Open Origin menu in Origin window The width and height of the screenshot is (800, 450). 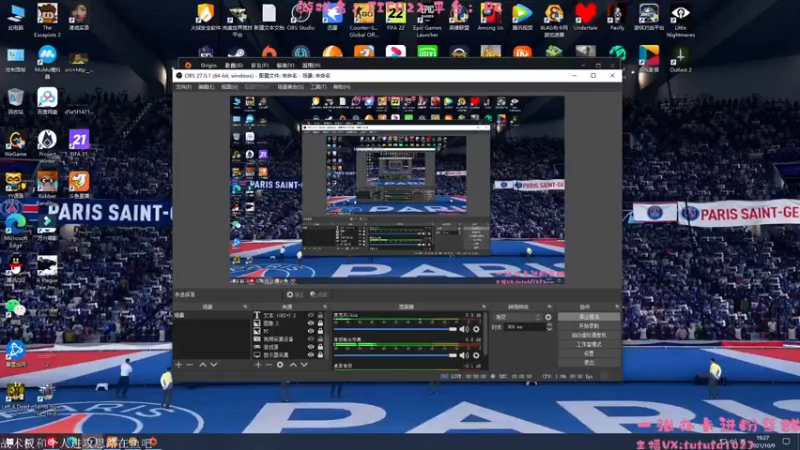point(208,65)
